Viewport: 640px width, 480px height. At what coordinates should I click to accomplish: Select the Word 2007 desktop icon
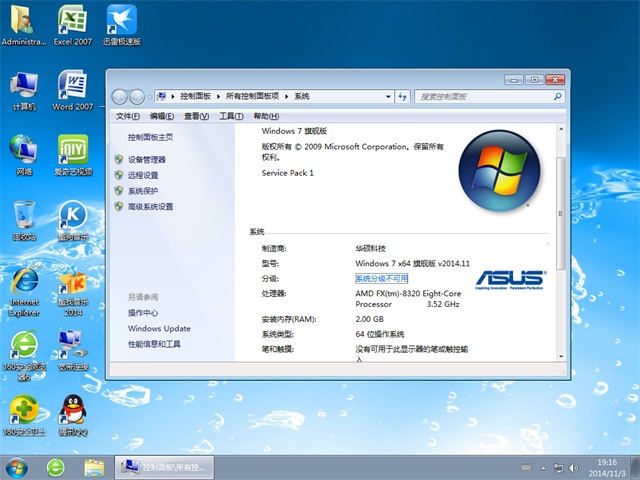point(72,90)
